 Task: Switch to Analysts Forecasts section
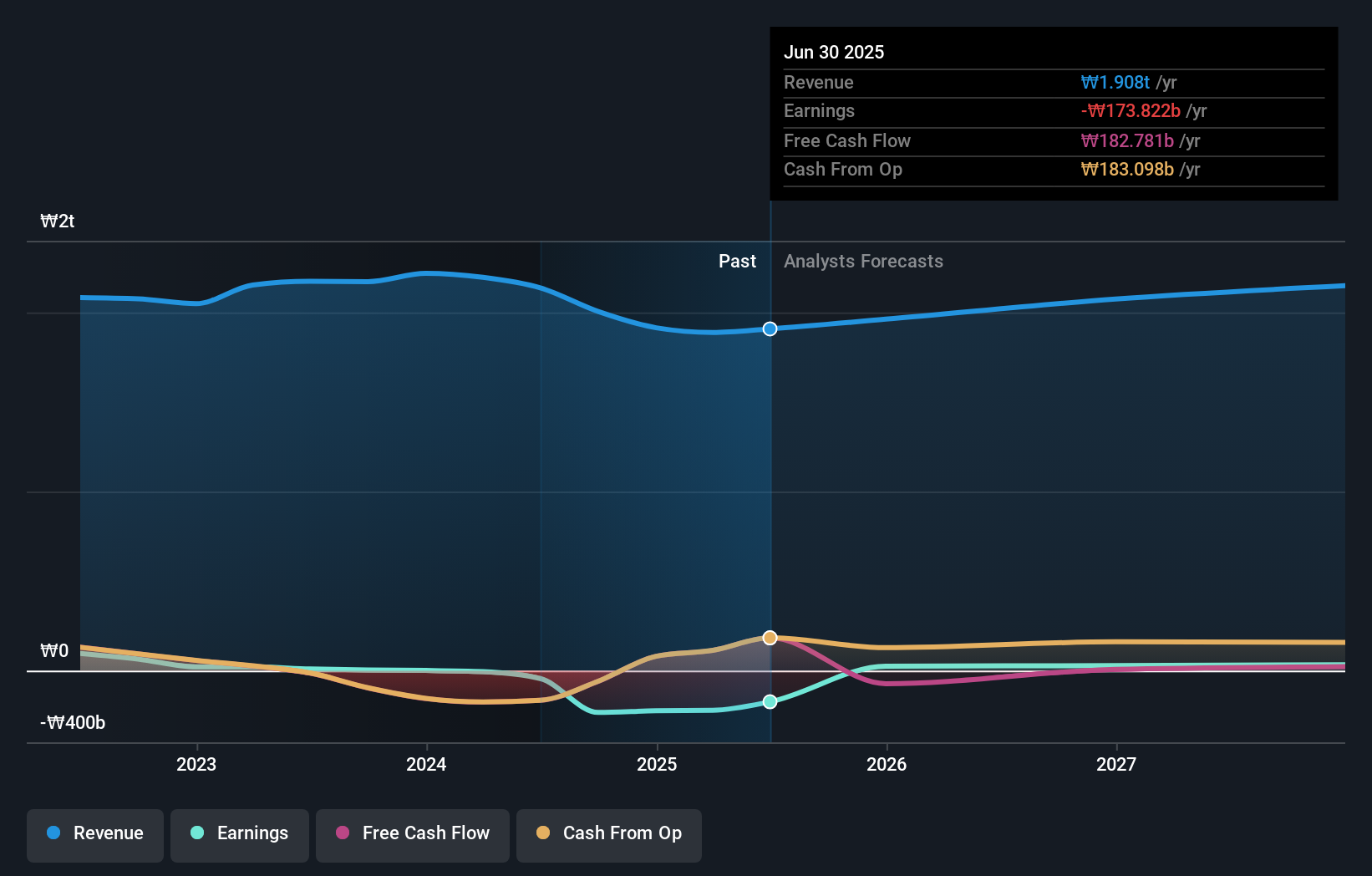(x=863, y=261)
